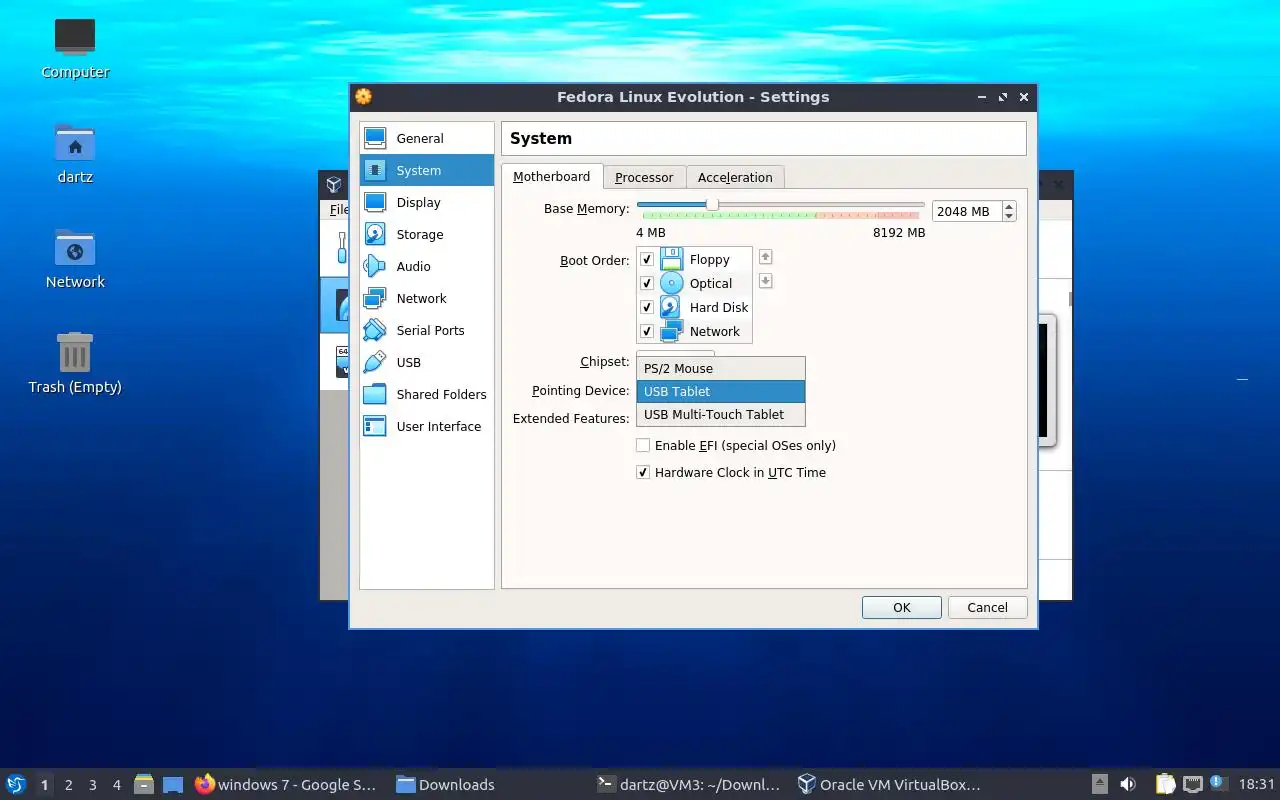This screenshot has height=800, width=1280.
Task: Choose PS/2 Mouse from the dropdown list
Action: click(720, 368)
